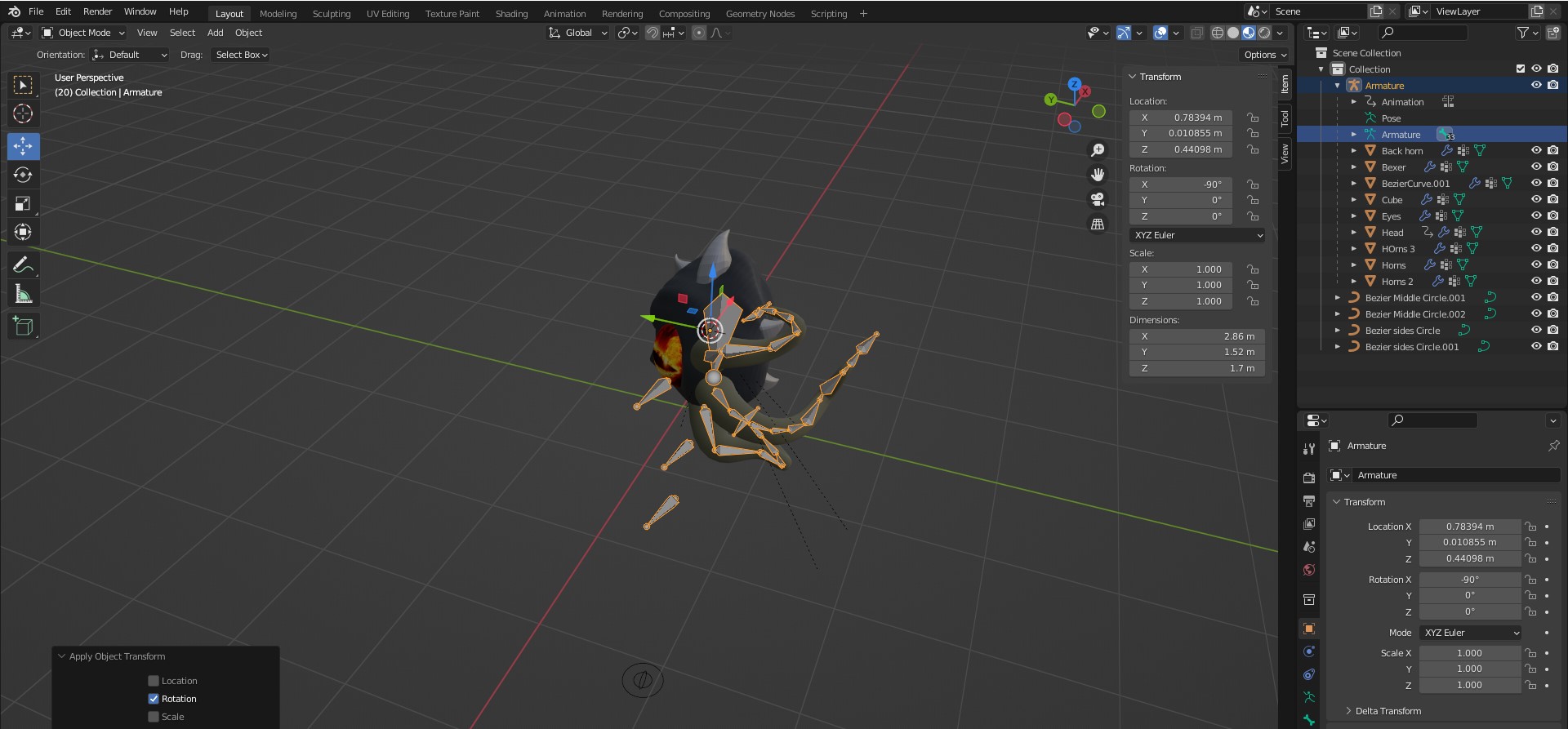Switch to the Geometry Nodes tab
1568x729 pixels.
pyautogui.click(x=759, y=14)
